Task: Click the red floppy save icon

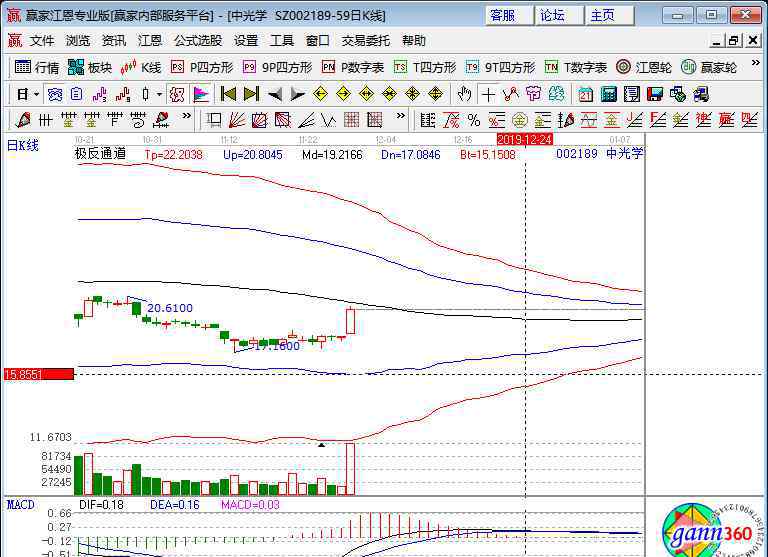Action: pos(654,94)
